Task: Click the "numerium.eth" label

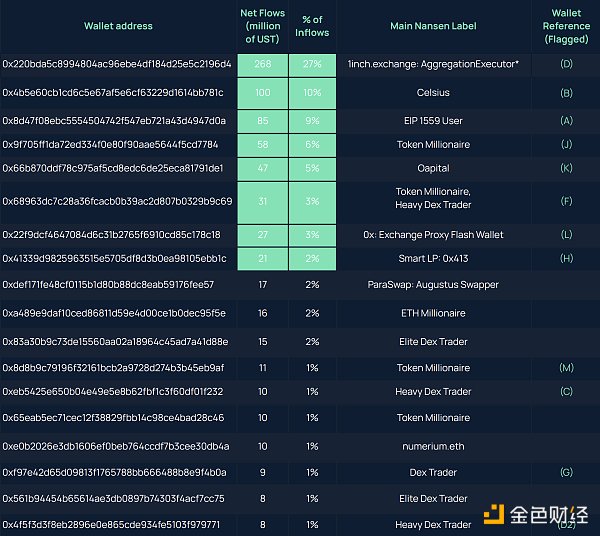Action: (x=433, y=447)
